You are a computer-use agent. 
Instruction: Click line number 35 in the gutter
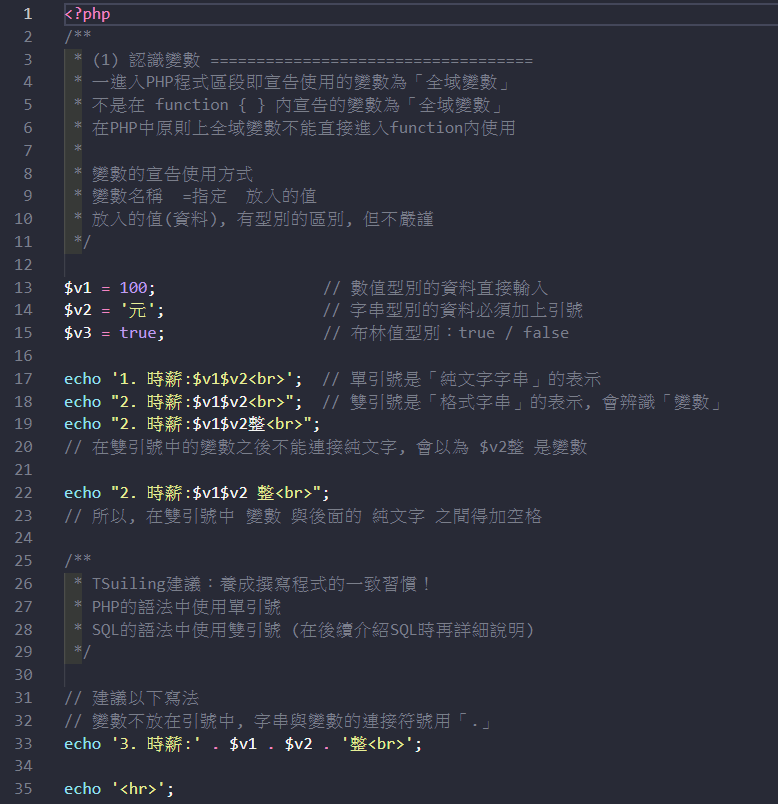[24, 789]
